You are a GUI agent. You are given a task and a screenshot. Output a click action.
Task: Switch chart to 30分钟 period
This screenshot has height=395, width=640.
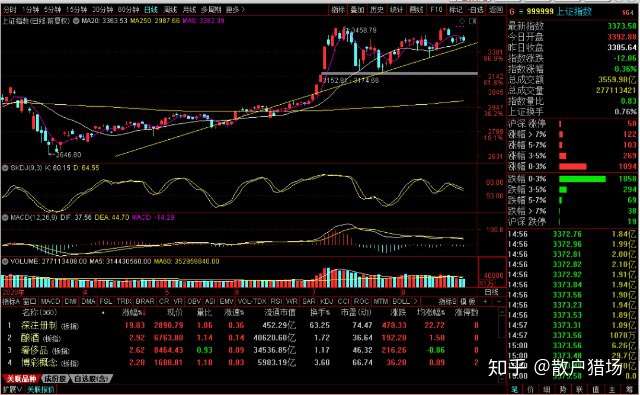[x=102, y=9]
